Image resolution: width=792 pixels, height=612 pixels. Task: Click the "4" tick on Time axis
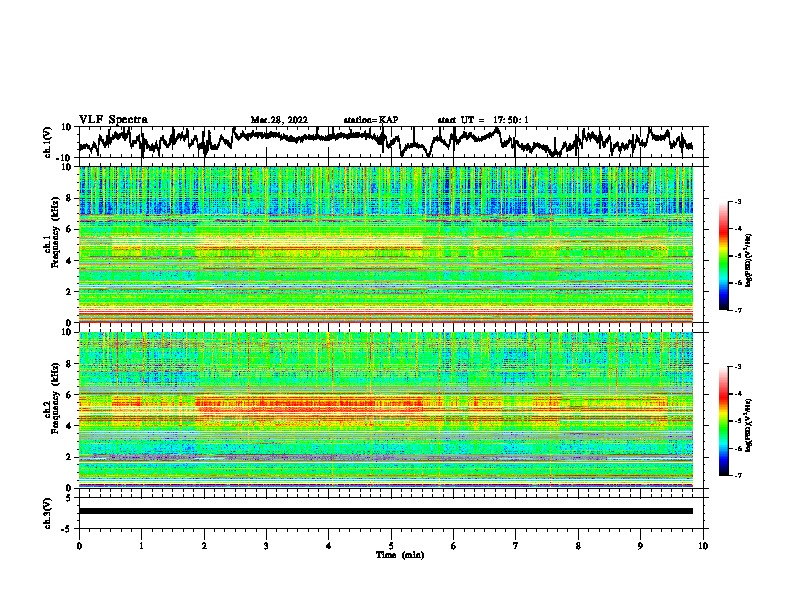click(329, 546)
